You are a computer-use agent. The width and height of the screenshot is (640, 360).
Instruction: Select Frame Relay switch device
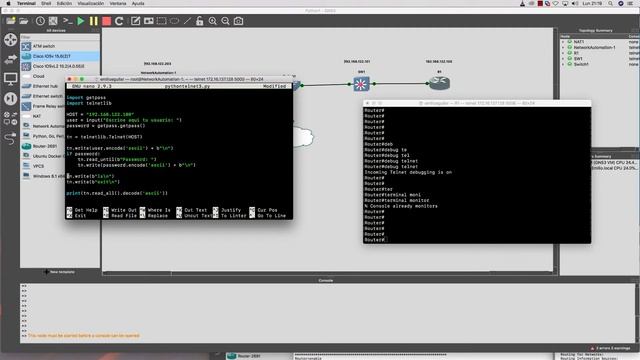(44, 106)
